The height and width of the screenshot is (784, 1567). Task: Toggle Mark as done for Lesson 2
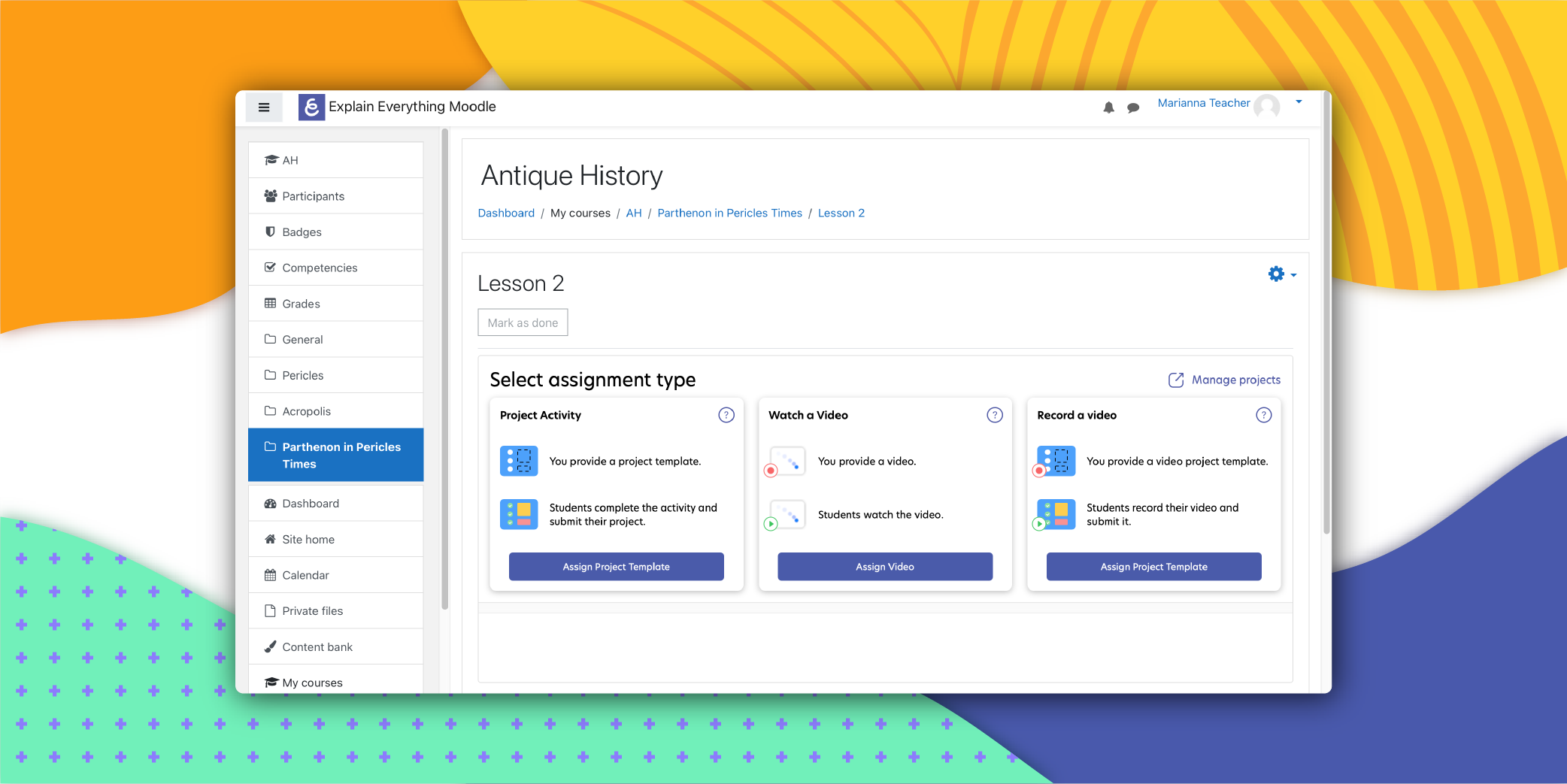point(523,322)
